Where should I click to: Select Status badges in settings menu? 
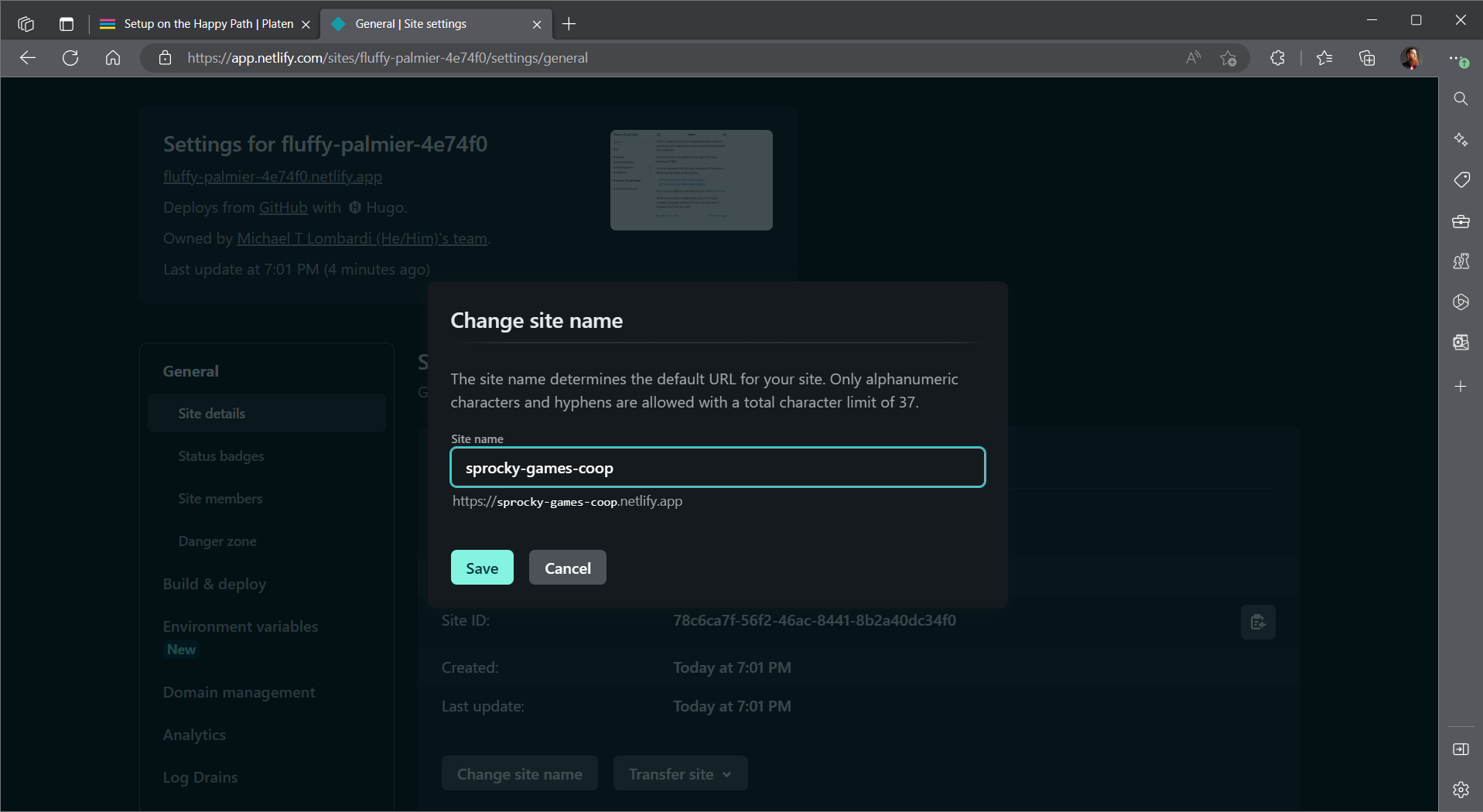(x=221, y=456)
